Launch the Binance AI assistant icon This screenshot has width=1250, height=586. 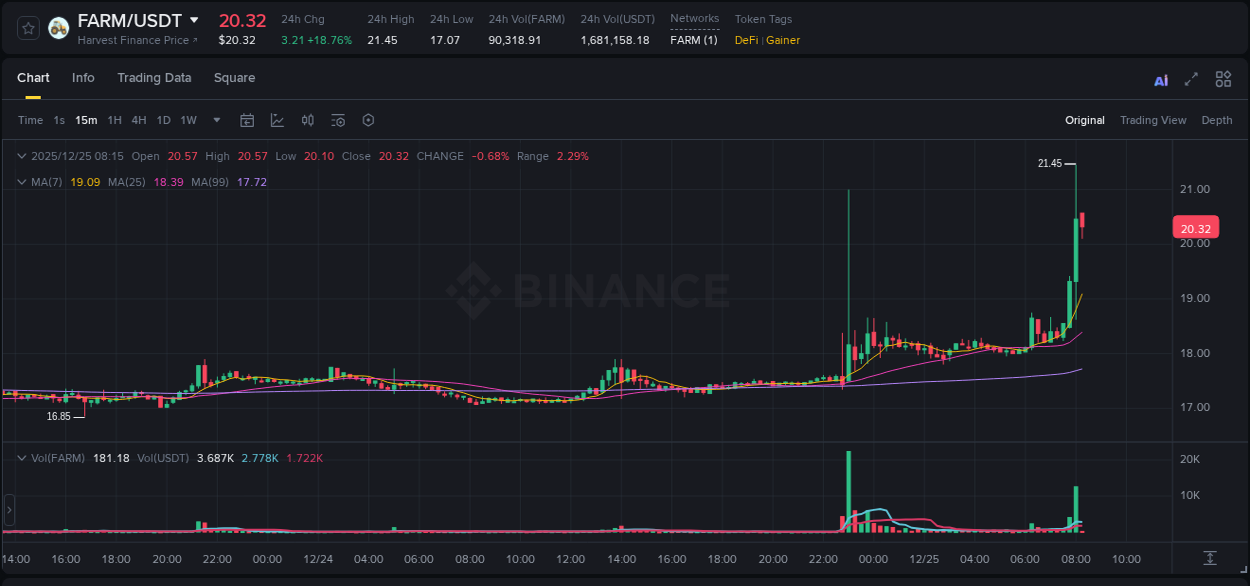pyautogui.click(x=1160, y=78)
